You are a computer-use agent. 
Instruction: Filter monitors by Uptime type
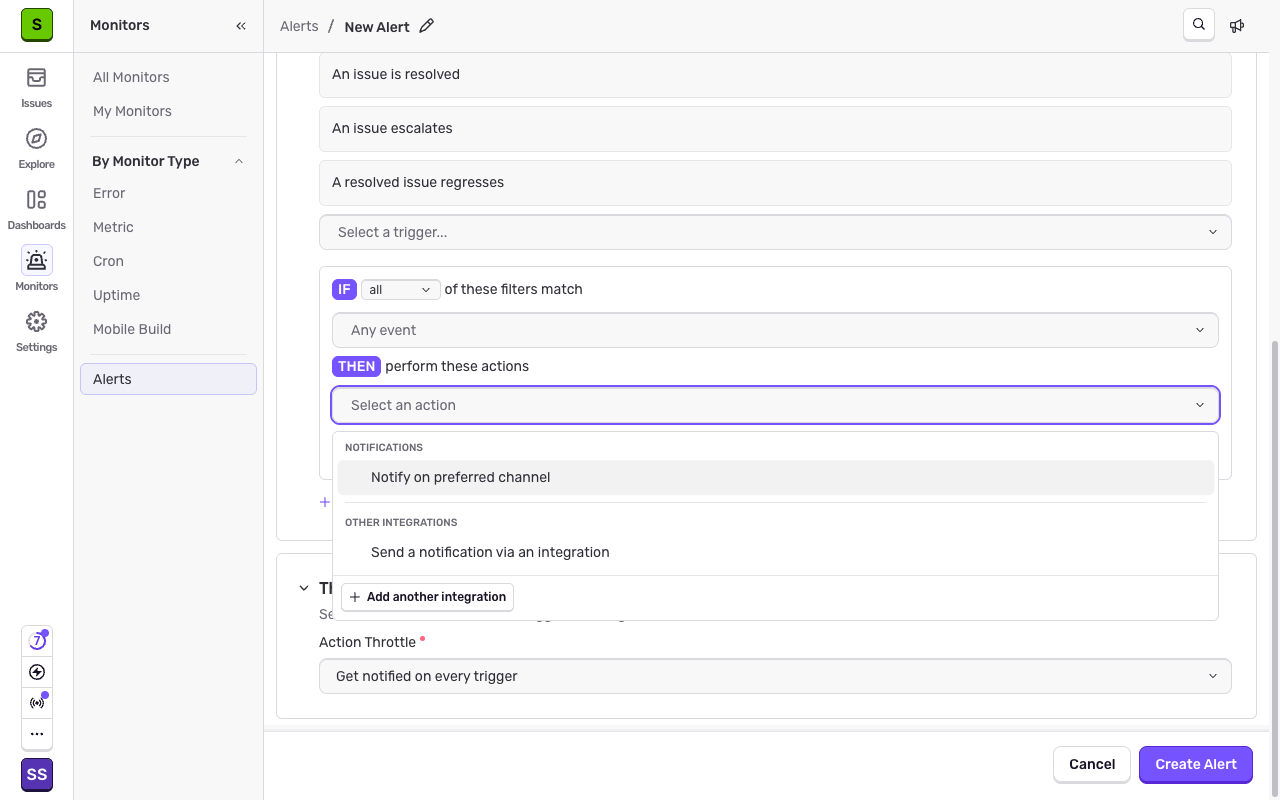coord(168,295)
